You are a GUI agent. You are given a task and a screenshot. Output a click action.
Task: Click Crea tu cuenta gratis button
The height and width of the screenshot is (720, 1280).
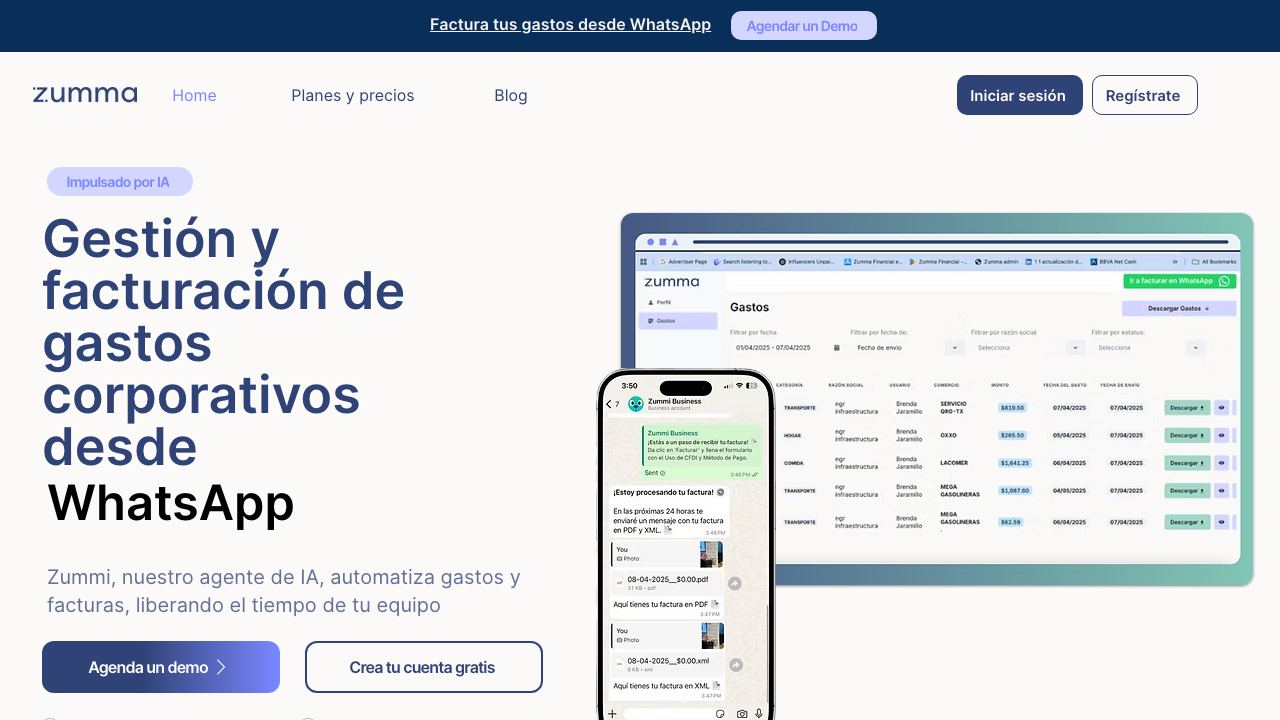click(x=423, y=667)
